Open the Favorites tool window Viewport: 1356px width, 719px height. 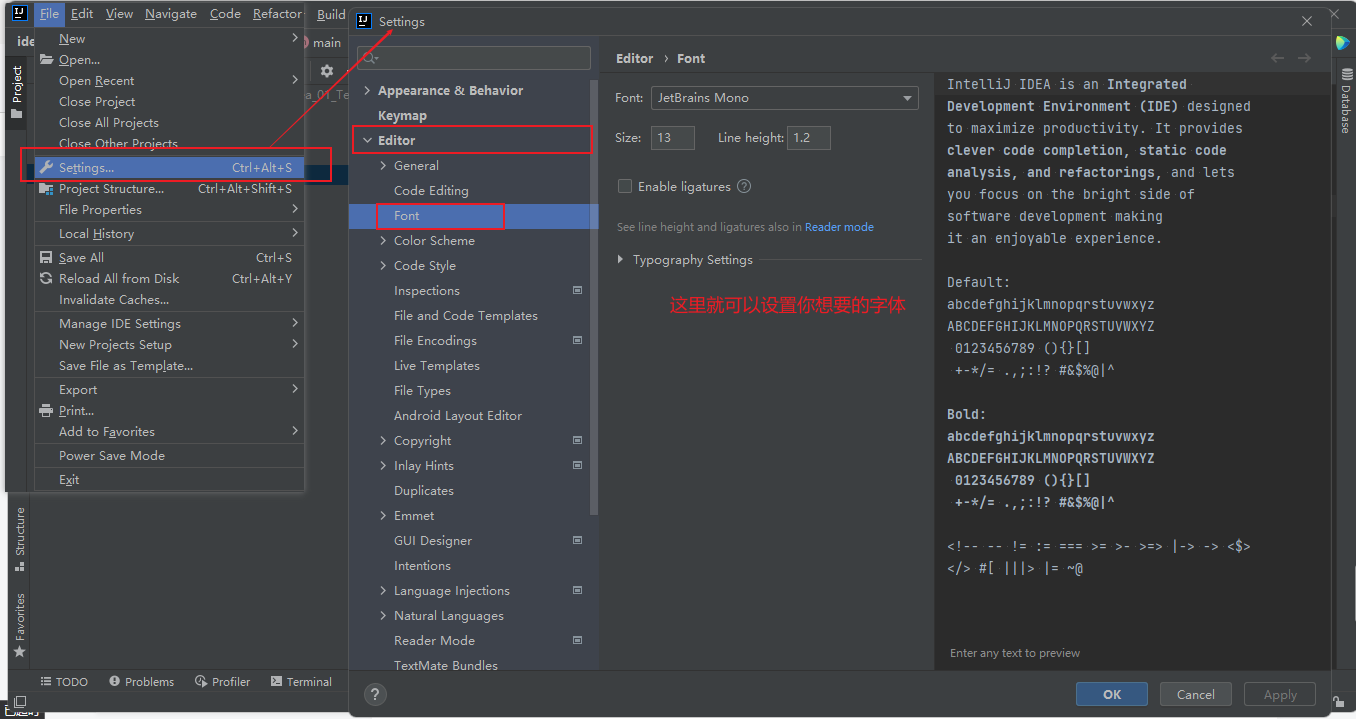click(19, 624)
